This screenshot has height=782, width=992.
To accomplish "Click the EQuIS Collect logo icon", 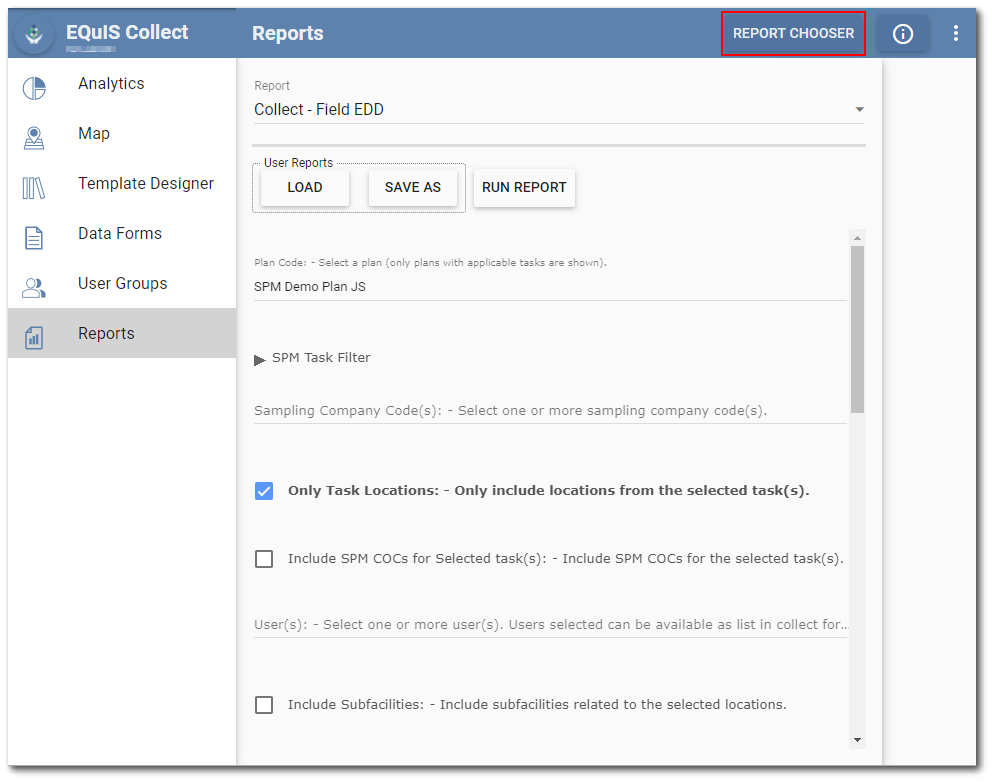I will [33, 32].
